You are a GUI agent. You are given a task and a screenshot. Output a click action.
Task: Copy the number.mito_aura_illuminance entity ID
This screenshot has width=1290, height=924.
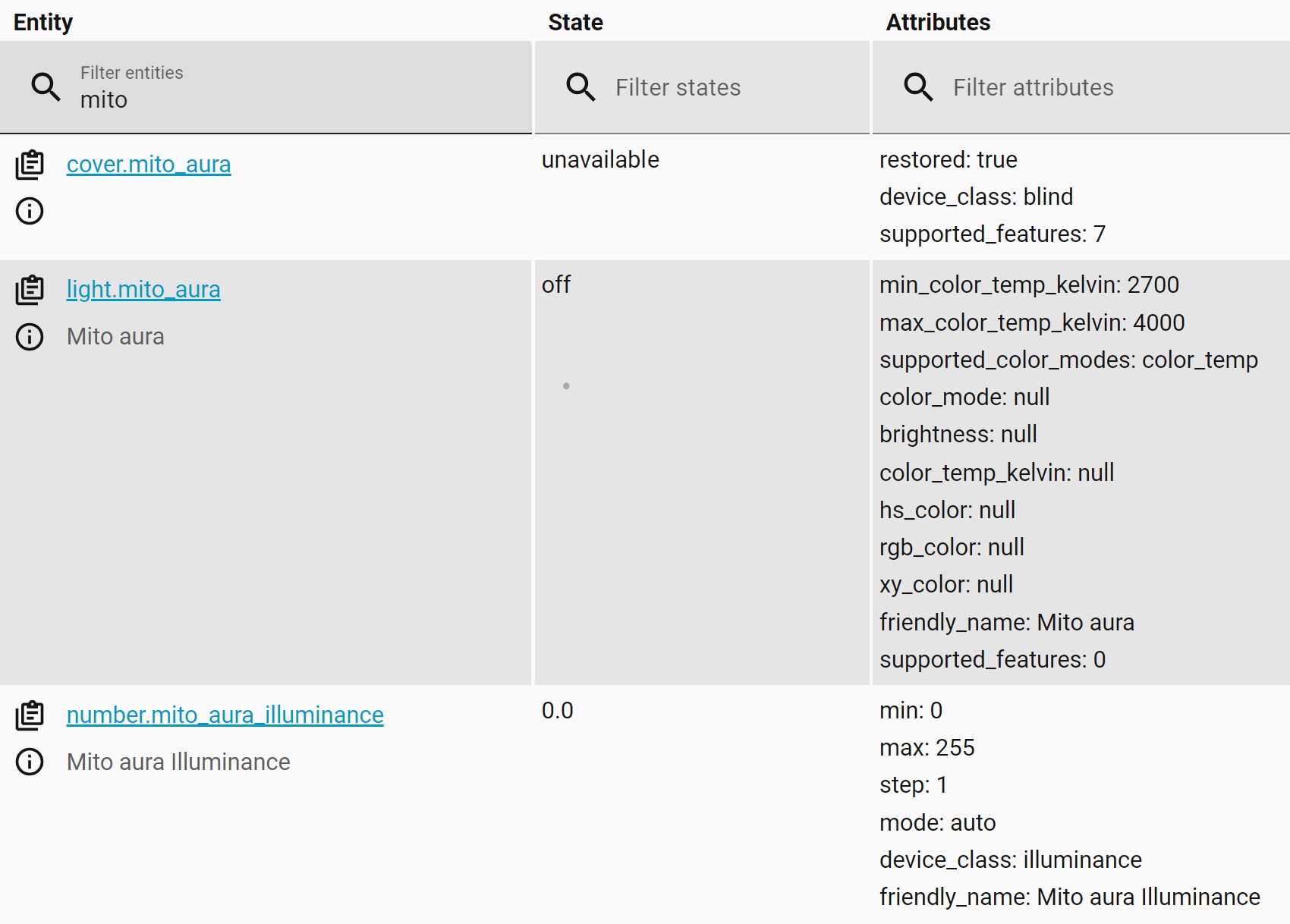point(30,715)
